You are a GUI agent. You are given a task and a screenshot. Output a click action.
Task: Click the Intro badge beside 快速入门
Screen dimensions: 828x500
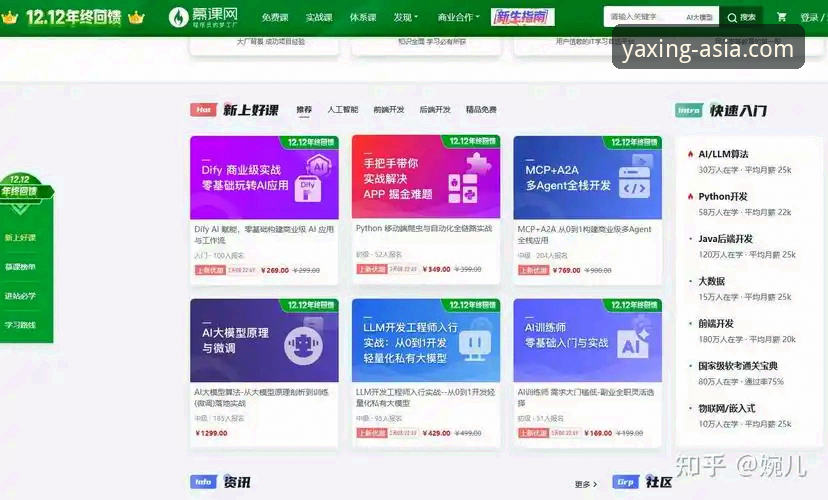tap(689, 110)
